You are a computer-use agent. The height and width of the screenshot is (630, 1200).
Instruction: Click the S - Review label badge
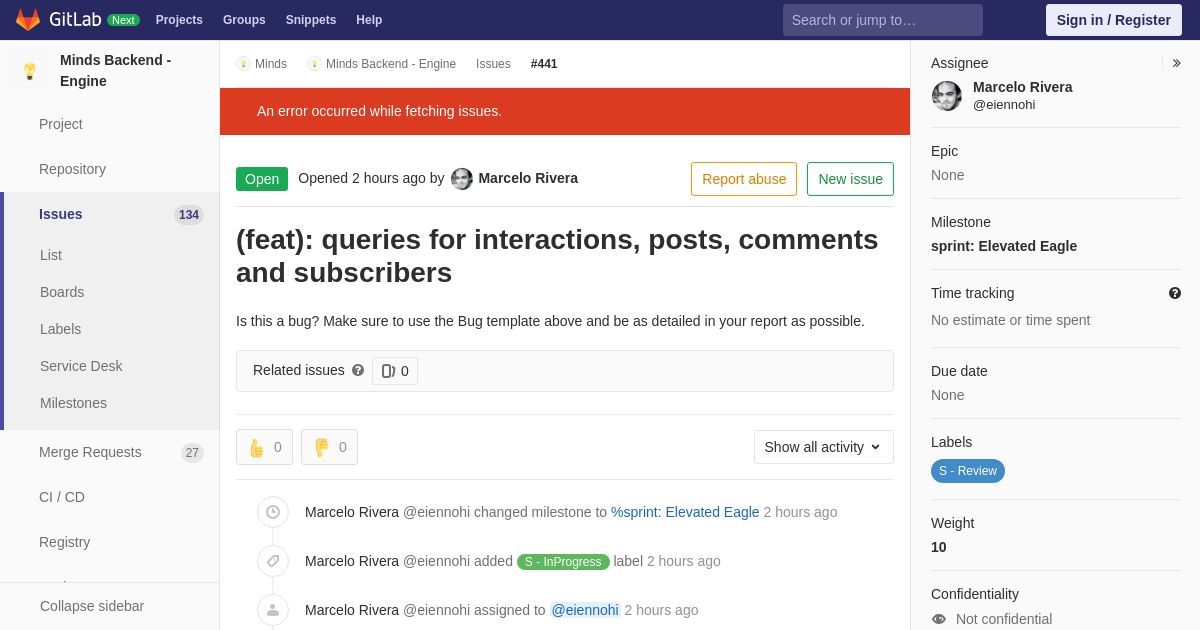(968, 471)
